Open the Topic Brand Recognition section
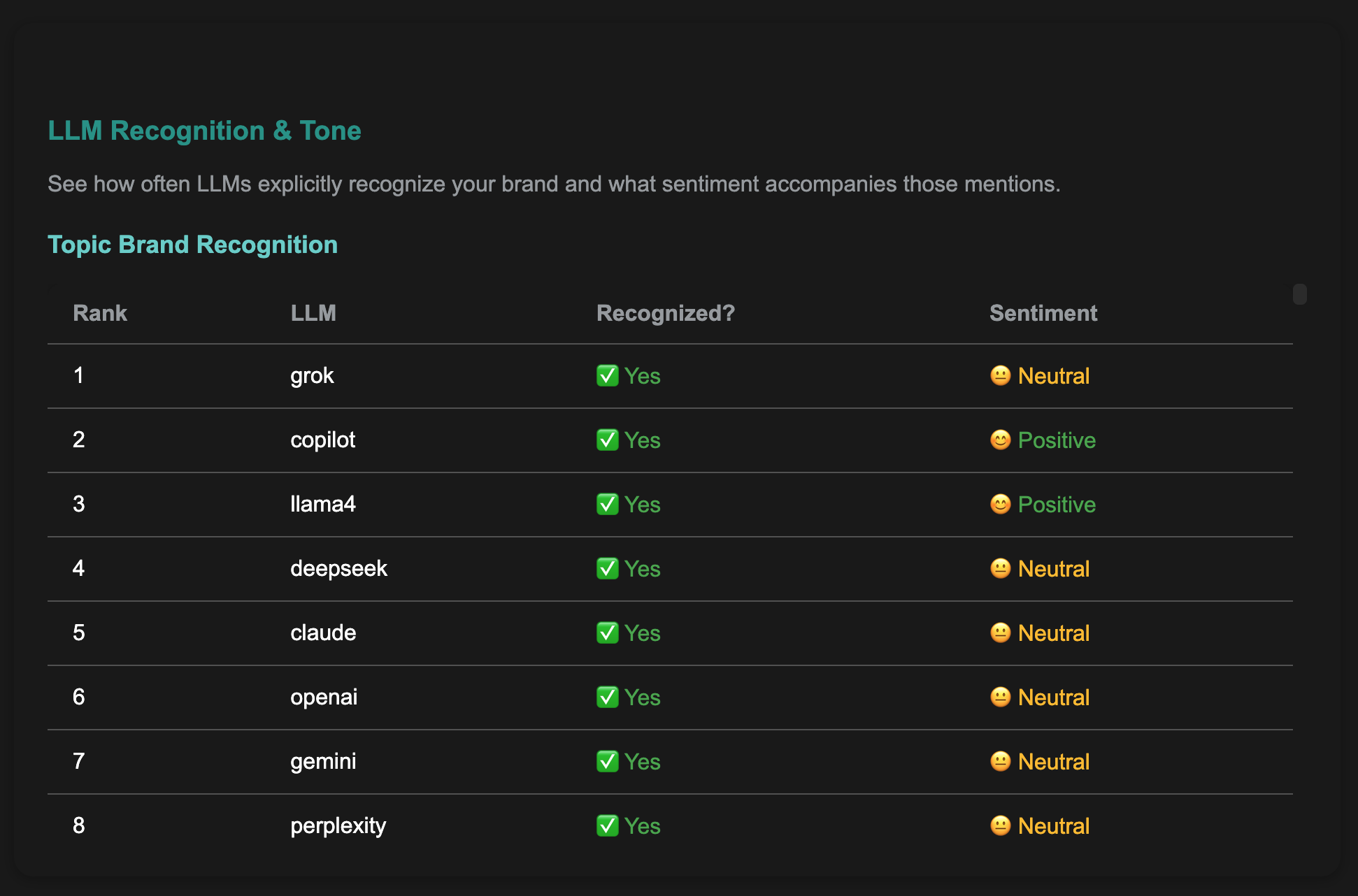Viewport: 1358px width, 896px height. click(192, 244)
